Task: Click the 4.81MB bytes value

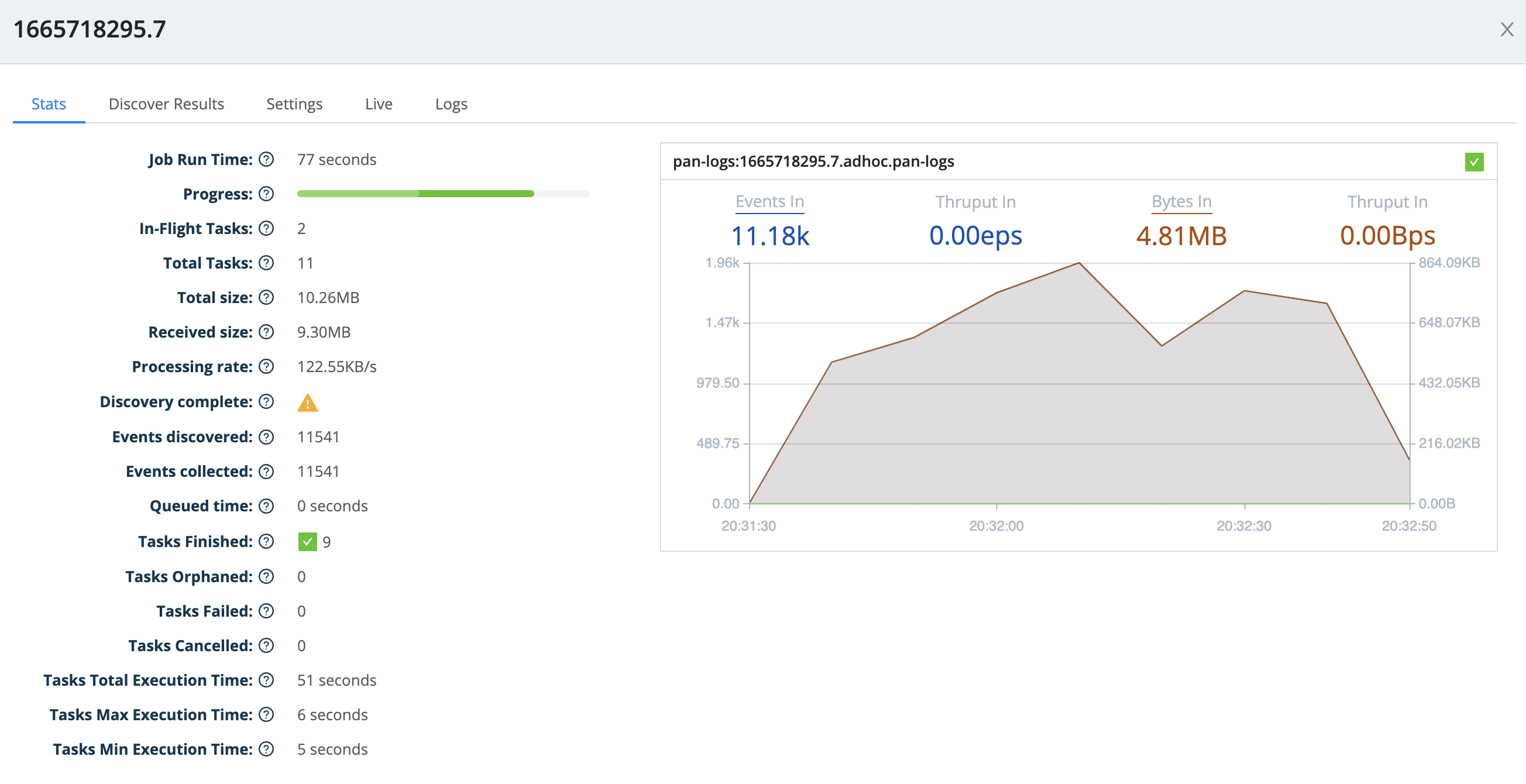Action: (x=1181, y=236)
